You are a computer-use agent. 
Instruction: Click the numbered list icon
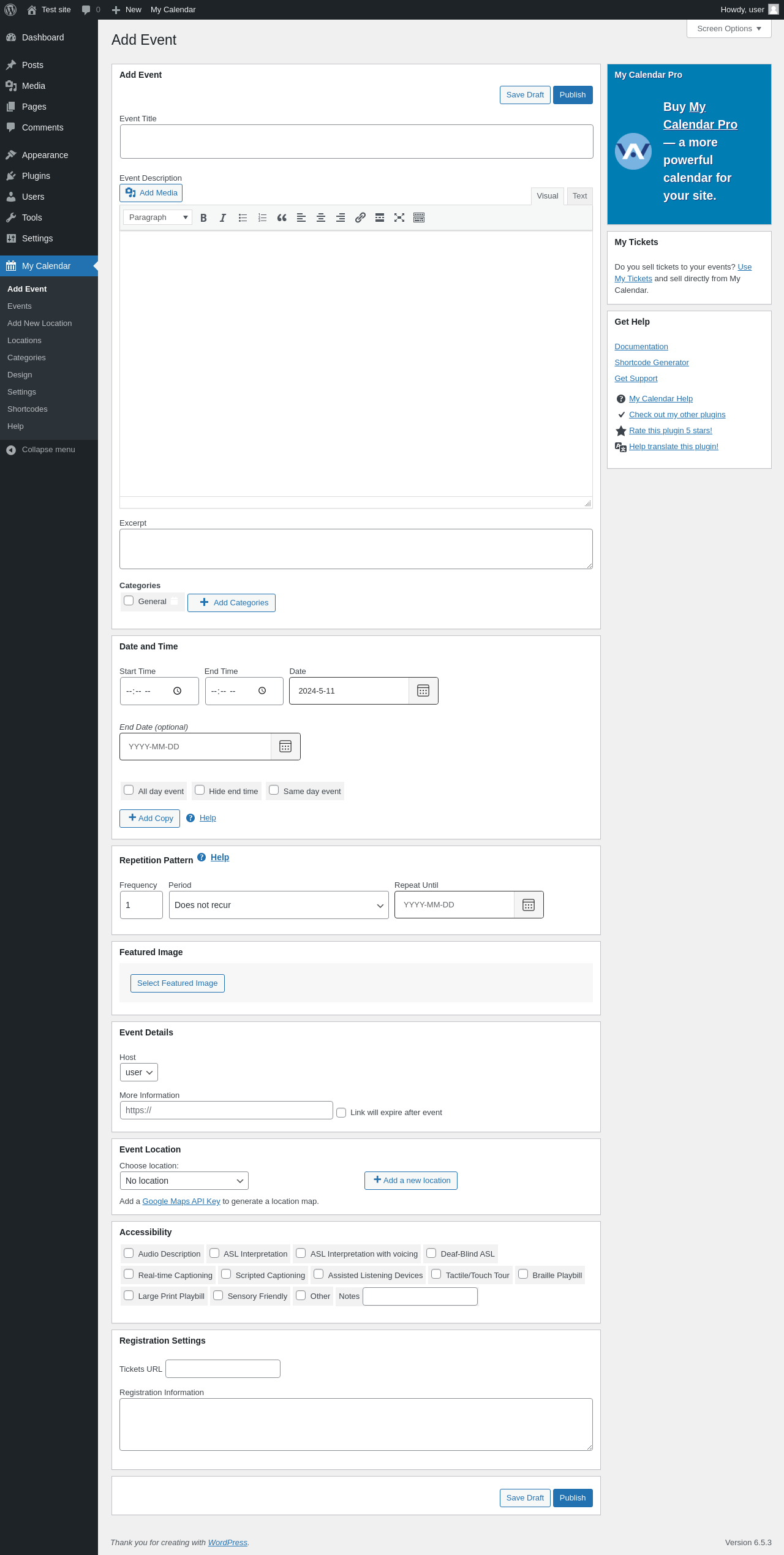click(262, 218)
